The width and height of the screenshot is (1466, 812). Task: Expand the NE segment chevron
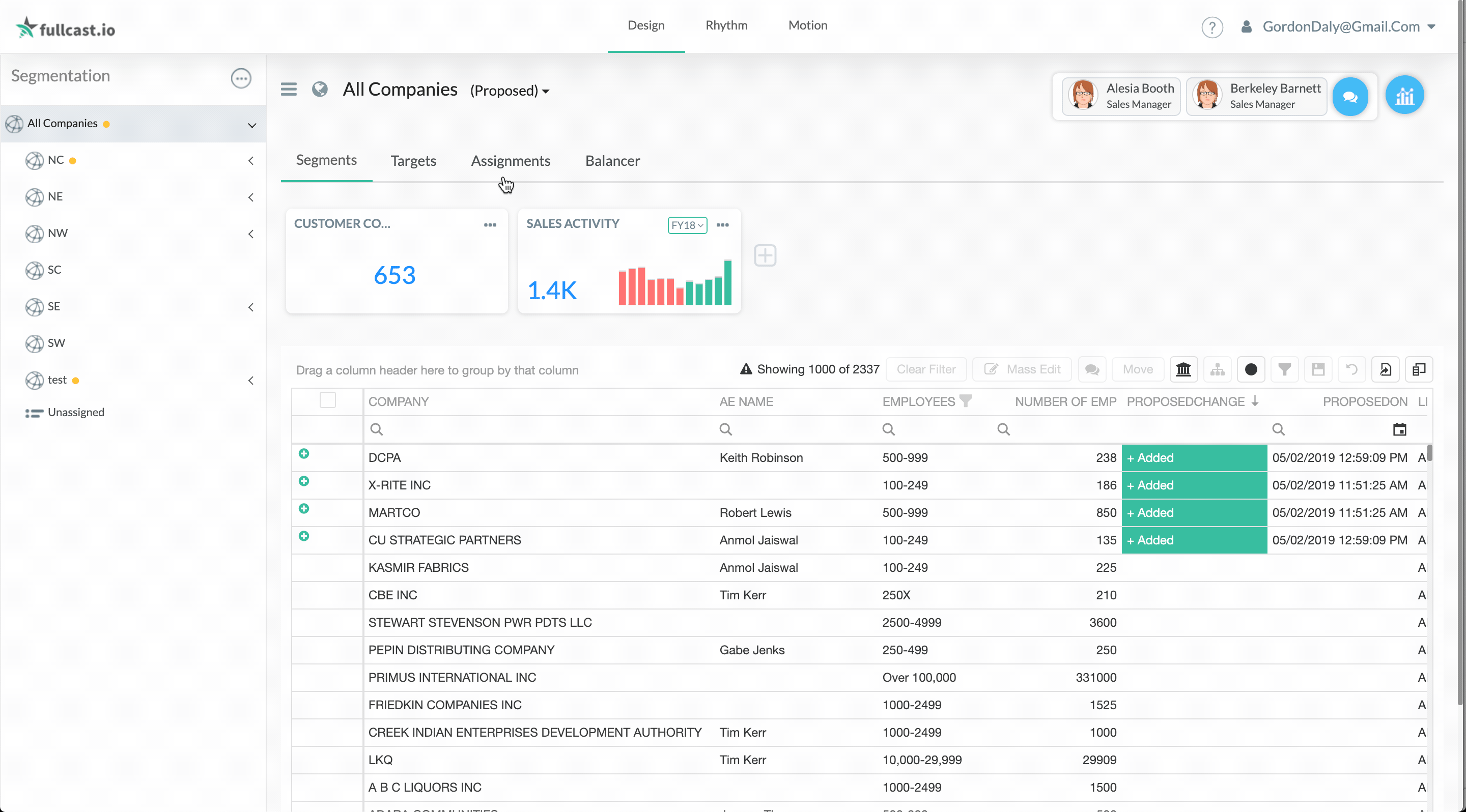click(251, 197)
